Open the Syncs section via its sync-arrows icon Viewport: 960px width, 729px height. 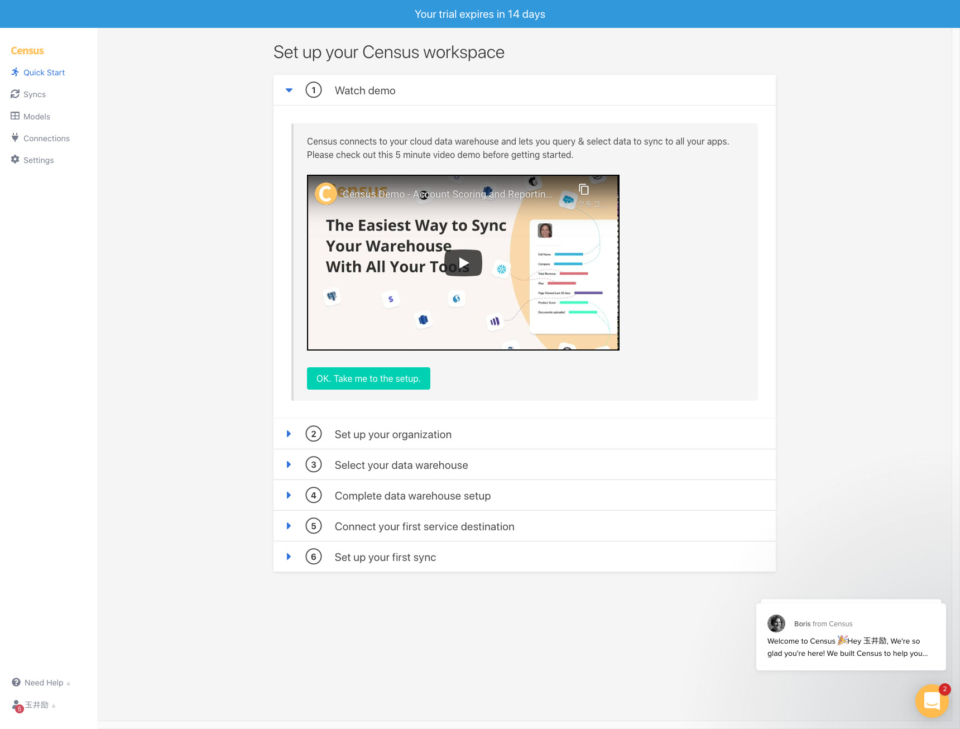tap(13, 94)
